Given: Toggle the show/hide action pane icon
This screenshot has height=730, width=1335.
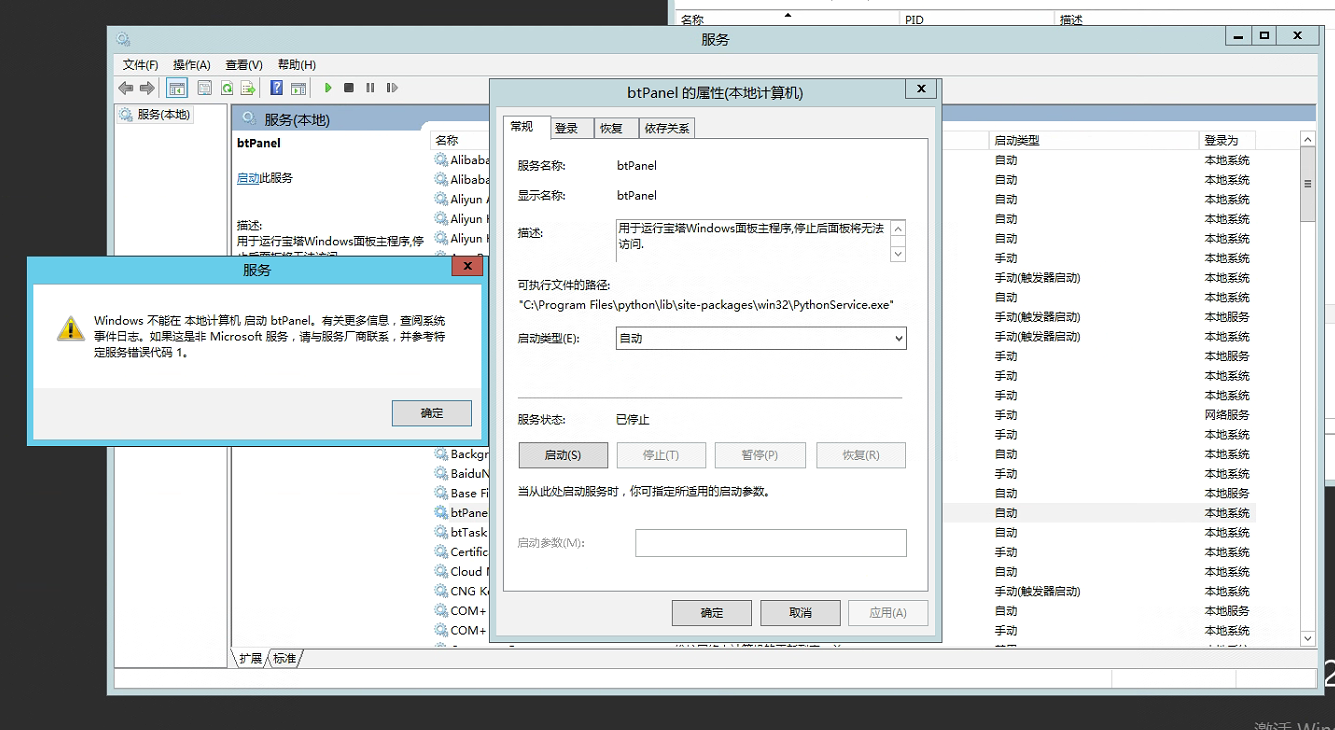Looking at the screenshot, I should 298,88.
